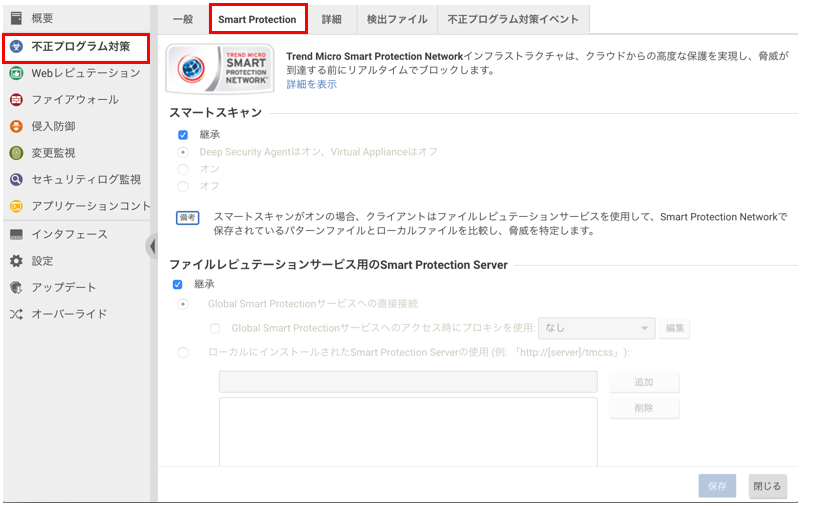Viewport: 821px width, 506px height.
Task: Click the server list box
Action: point(408,432)
